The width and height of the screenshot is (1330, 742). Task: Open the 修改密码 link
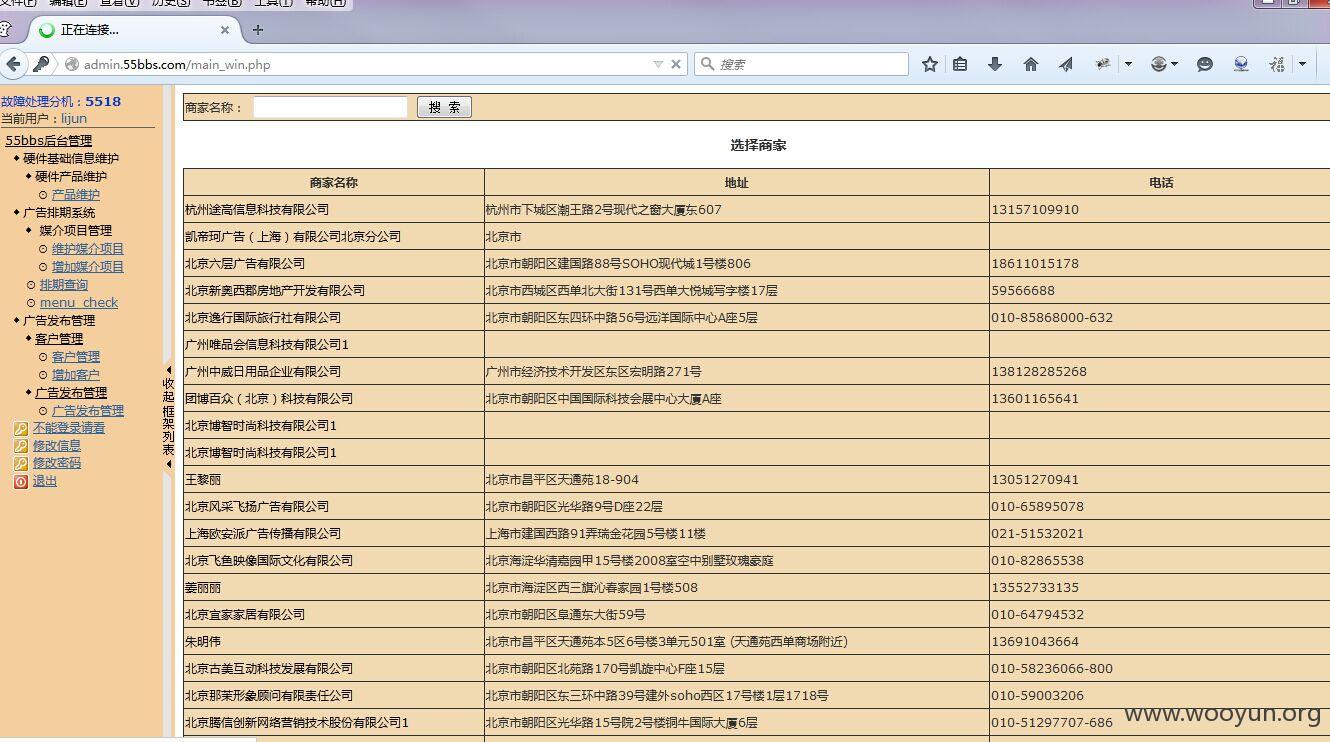(x=57, y=464)
